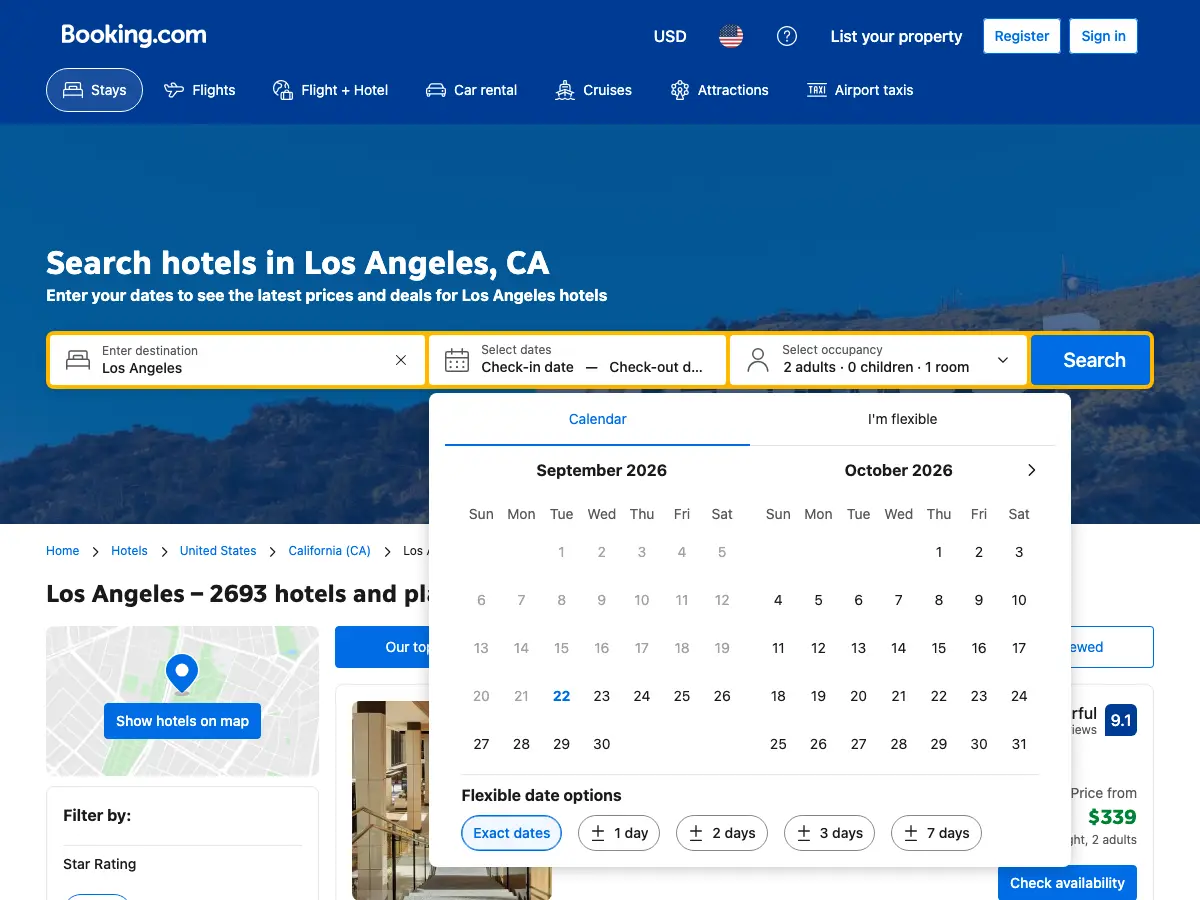The height and width of the screenshot is (900, 1200).
Task: Select the Stays tab
Action: 95,90
